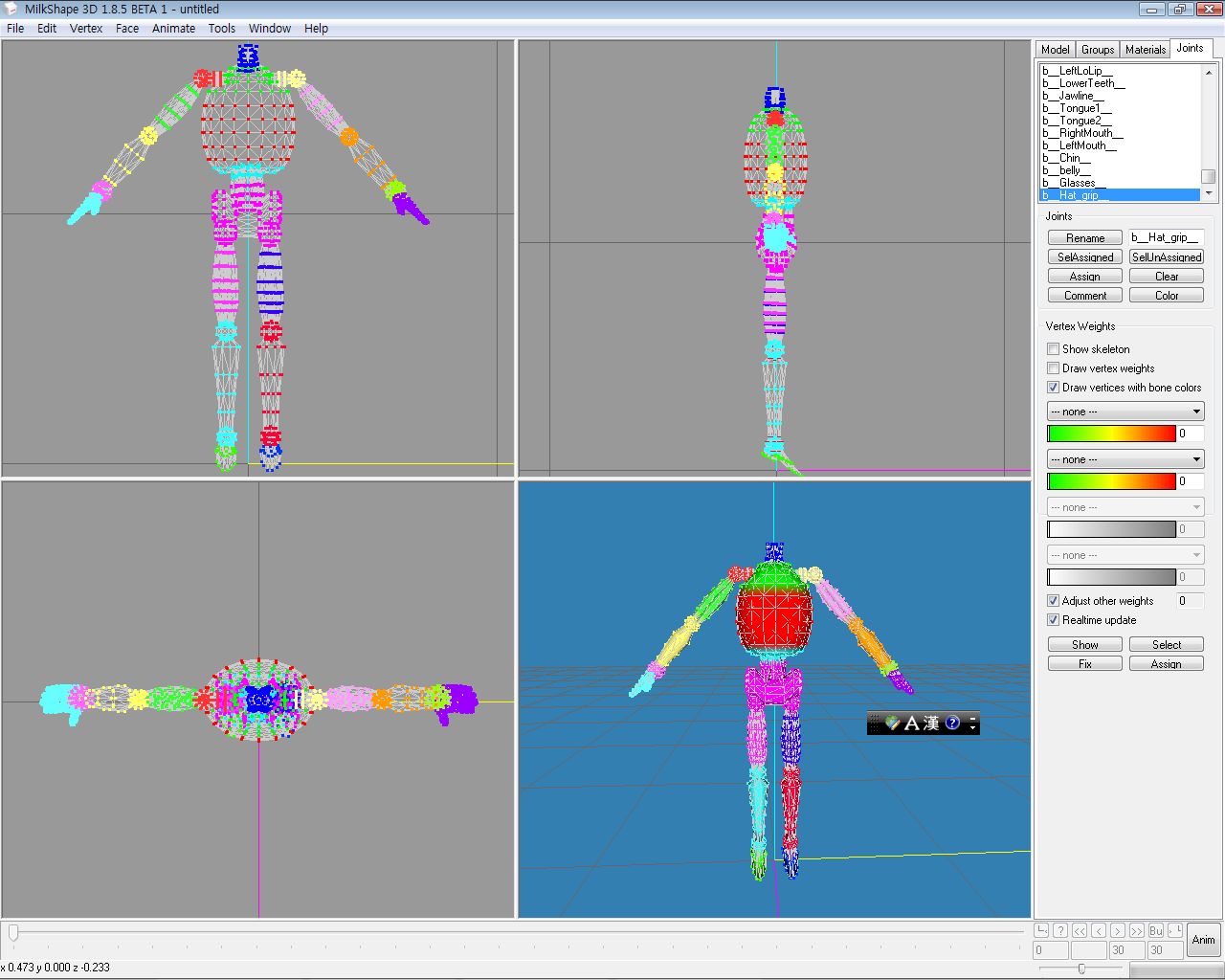The image size is (1225, 980).
Task: Step forward one frame in the animation bar
Action: 1117,930
